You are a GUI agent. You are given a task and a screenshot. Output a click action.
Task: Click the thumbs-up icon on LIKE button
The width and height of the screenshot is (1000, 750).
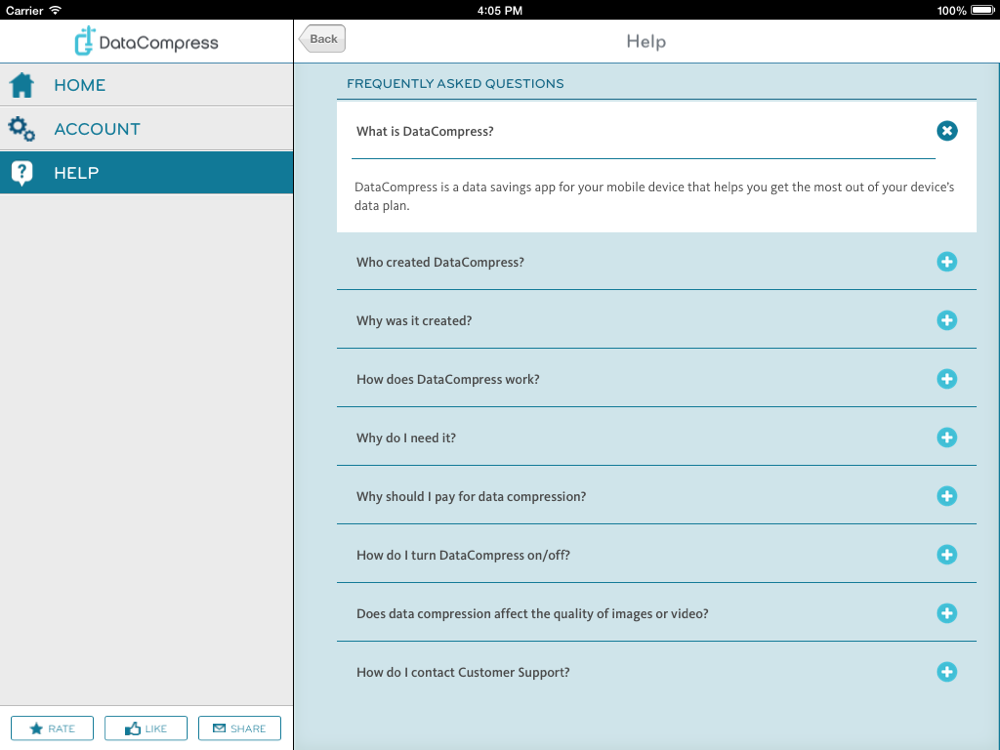133,728
